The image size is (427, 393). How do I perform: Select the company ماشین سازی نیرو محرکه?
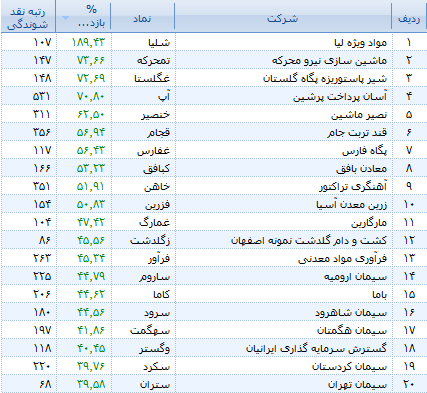(329, 61)
